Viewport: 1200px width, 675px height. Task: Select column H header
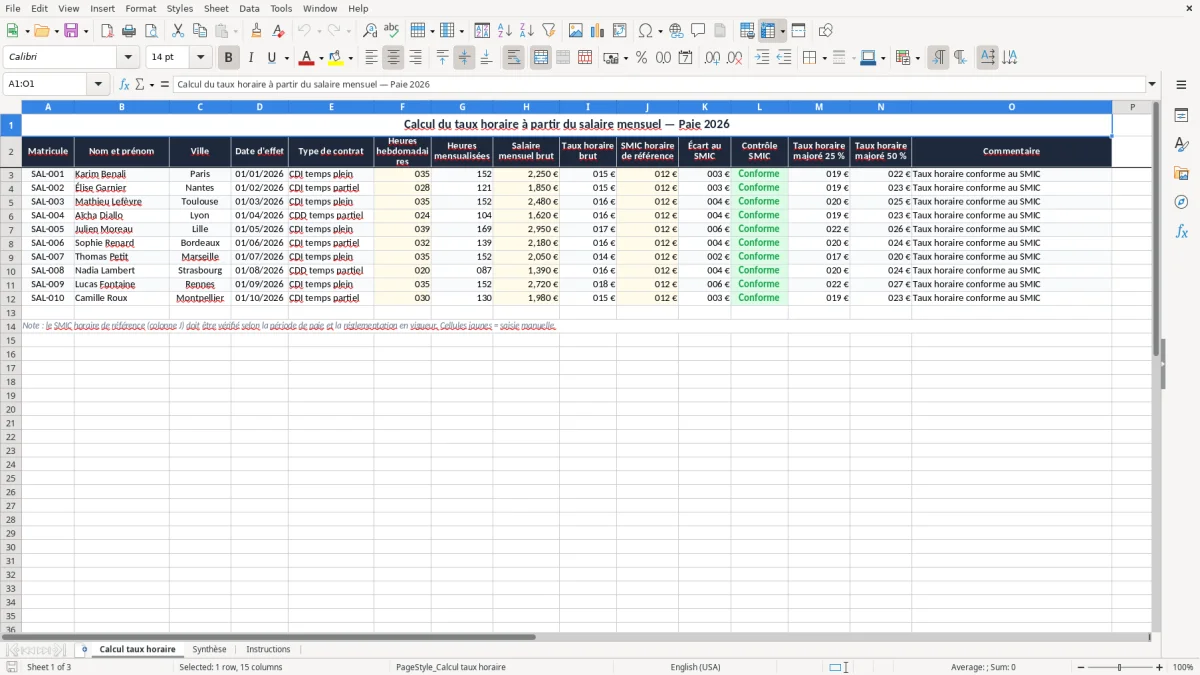pos(526,107)
